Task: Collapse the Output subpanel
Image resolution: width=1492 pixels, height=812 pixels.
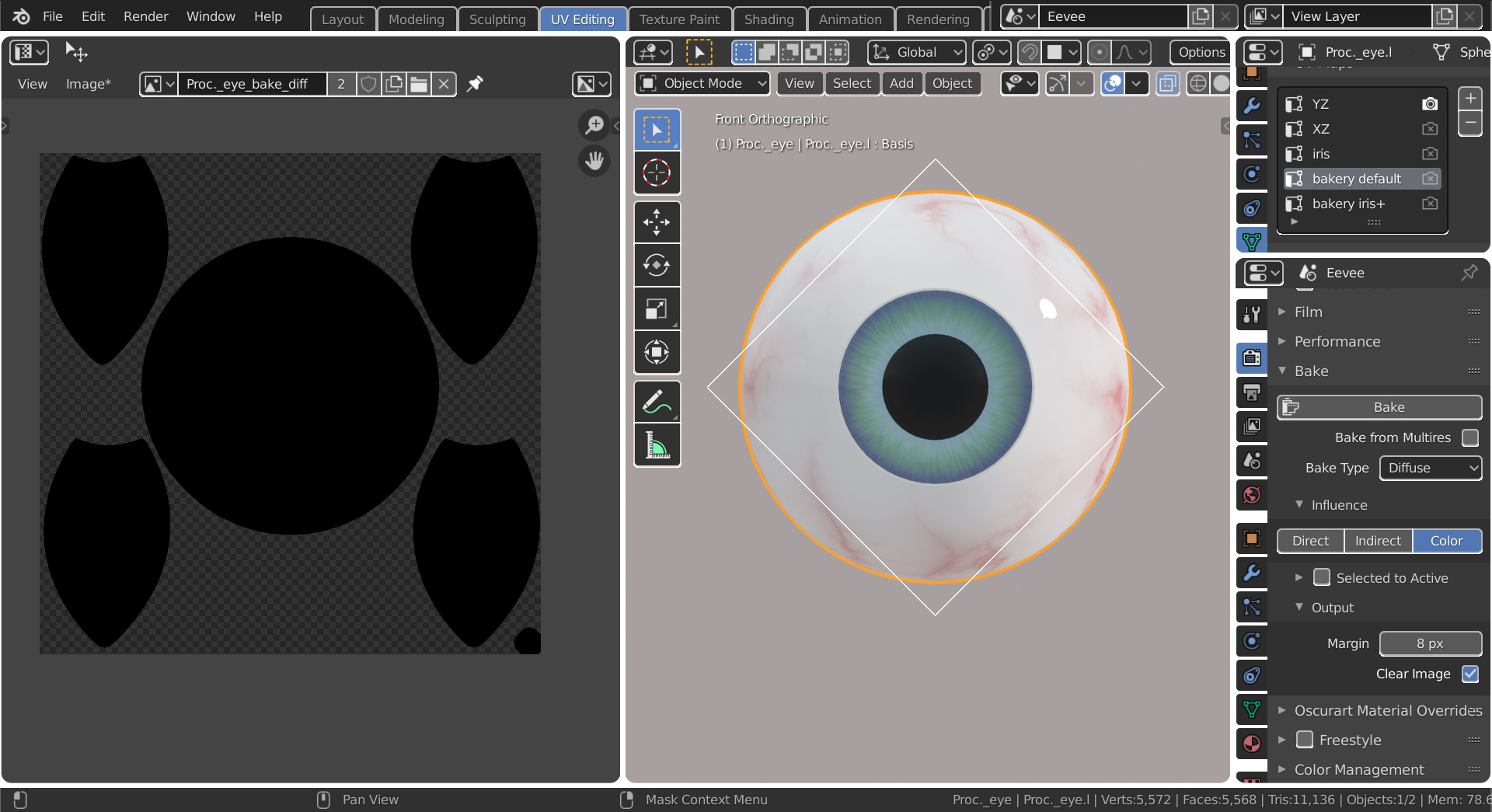Action: 1332,608
